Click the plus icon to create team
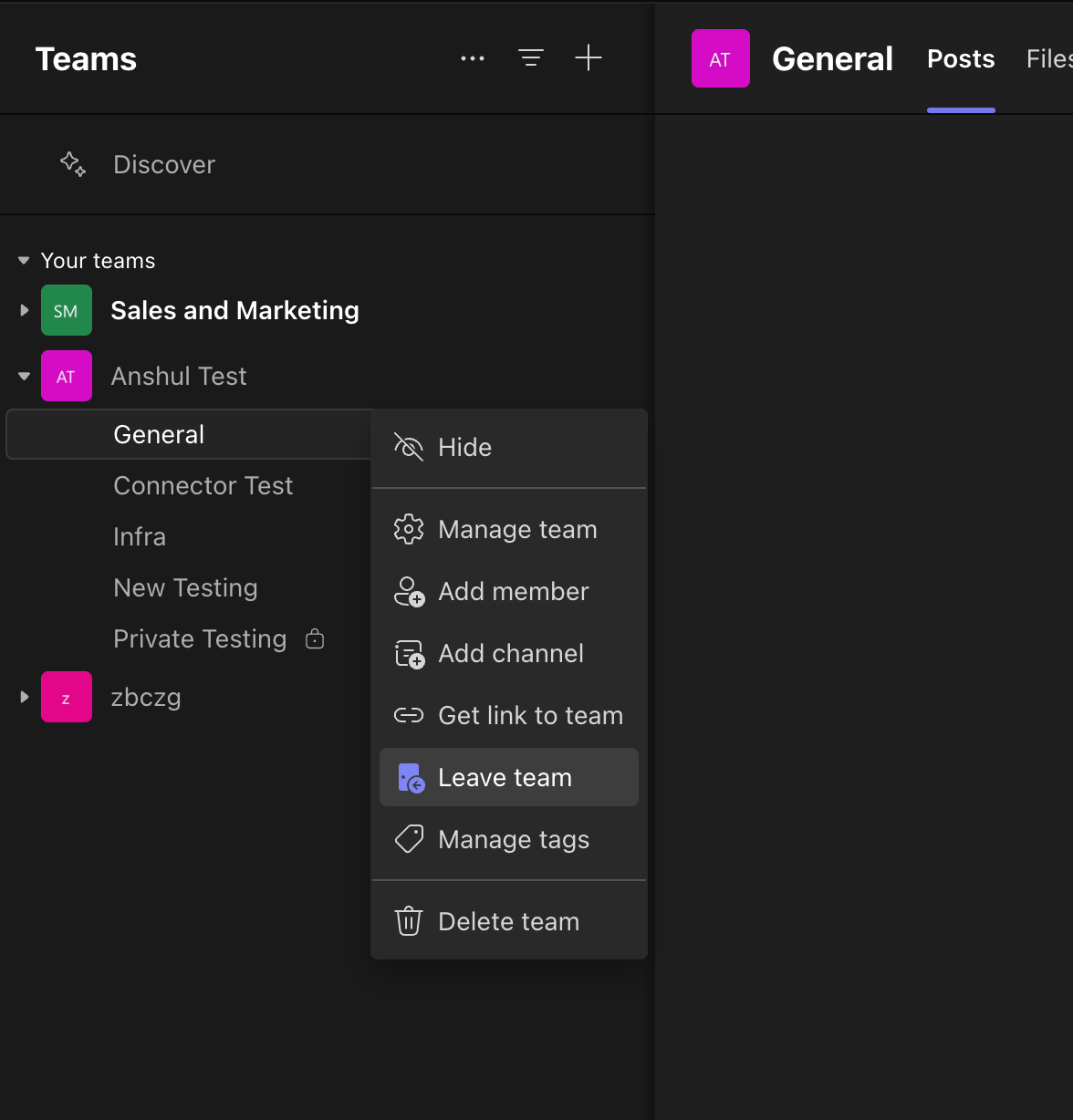Viewport: 1073px width, 1120px height. tap(589, 58)
